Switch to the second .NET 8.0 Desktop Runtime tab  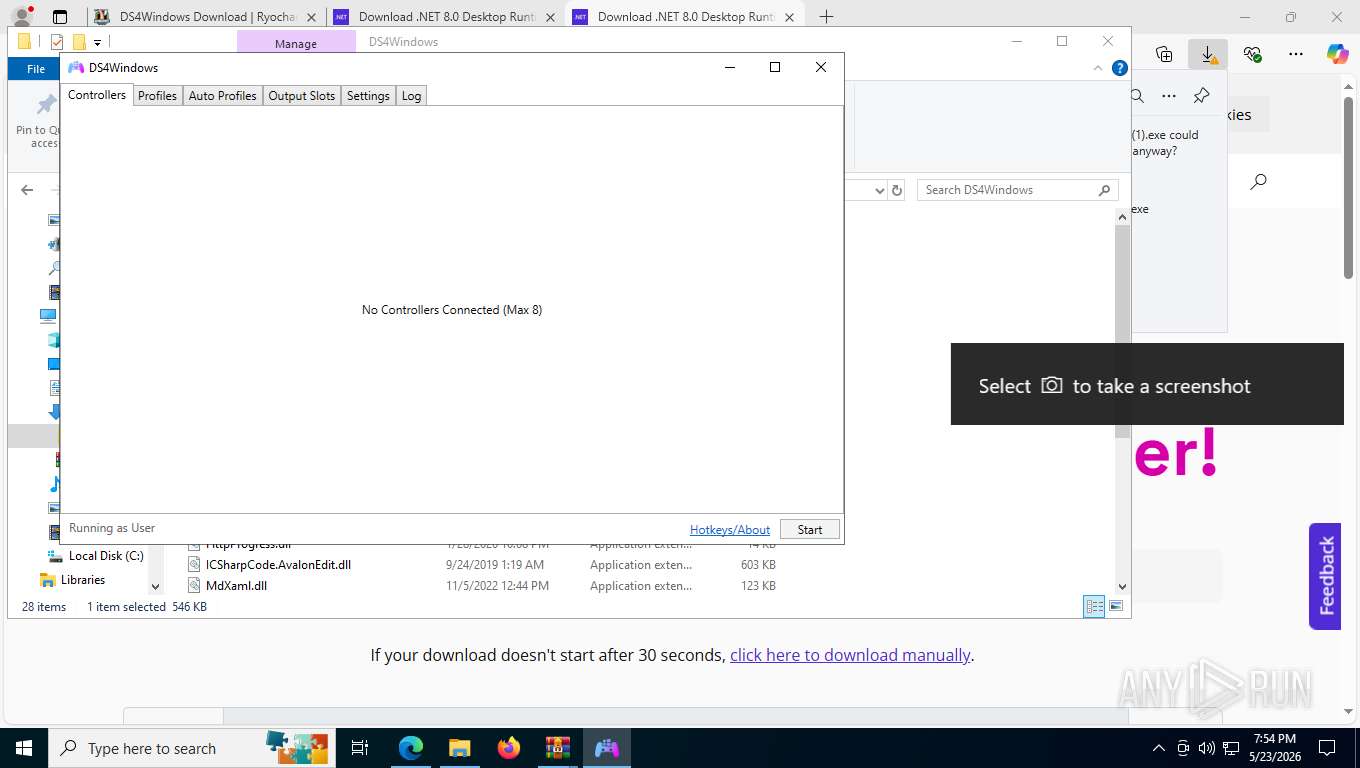tap(686, 17)
